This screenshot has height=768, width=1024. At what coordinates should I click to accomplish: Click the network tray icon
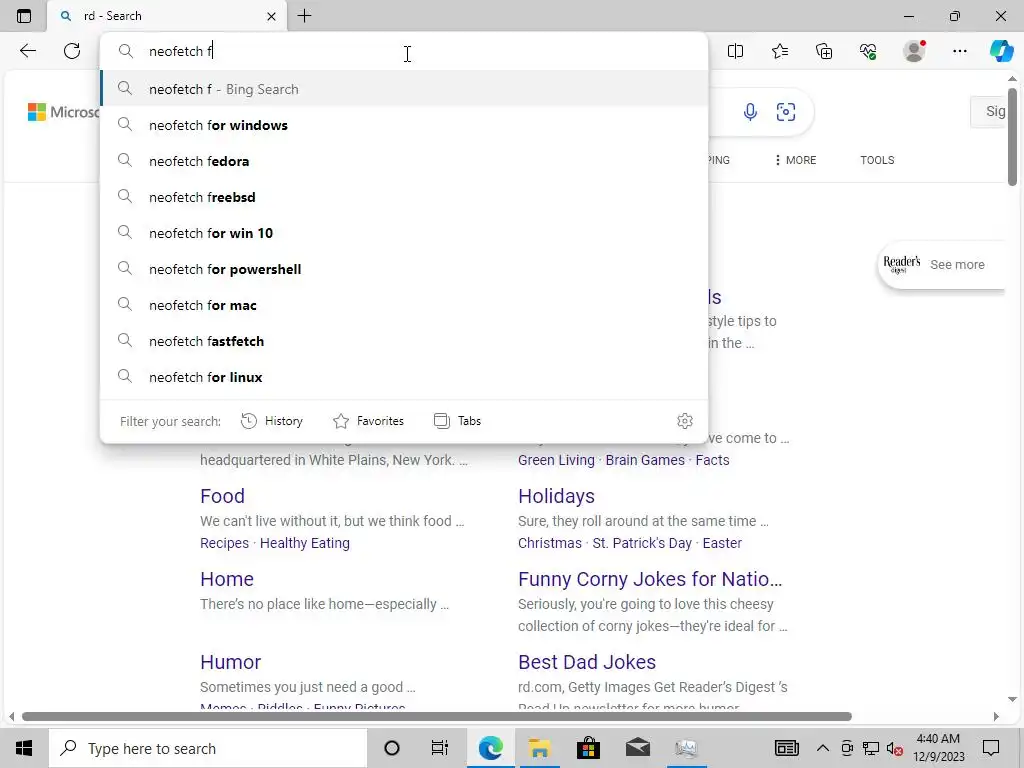(871, 748)
